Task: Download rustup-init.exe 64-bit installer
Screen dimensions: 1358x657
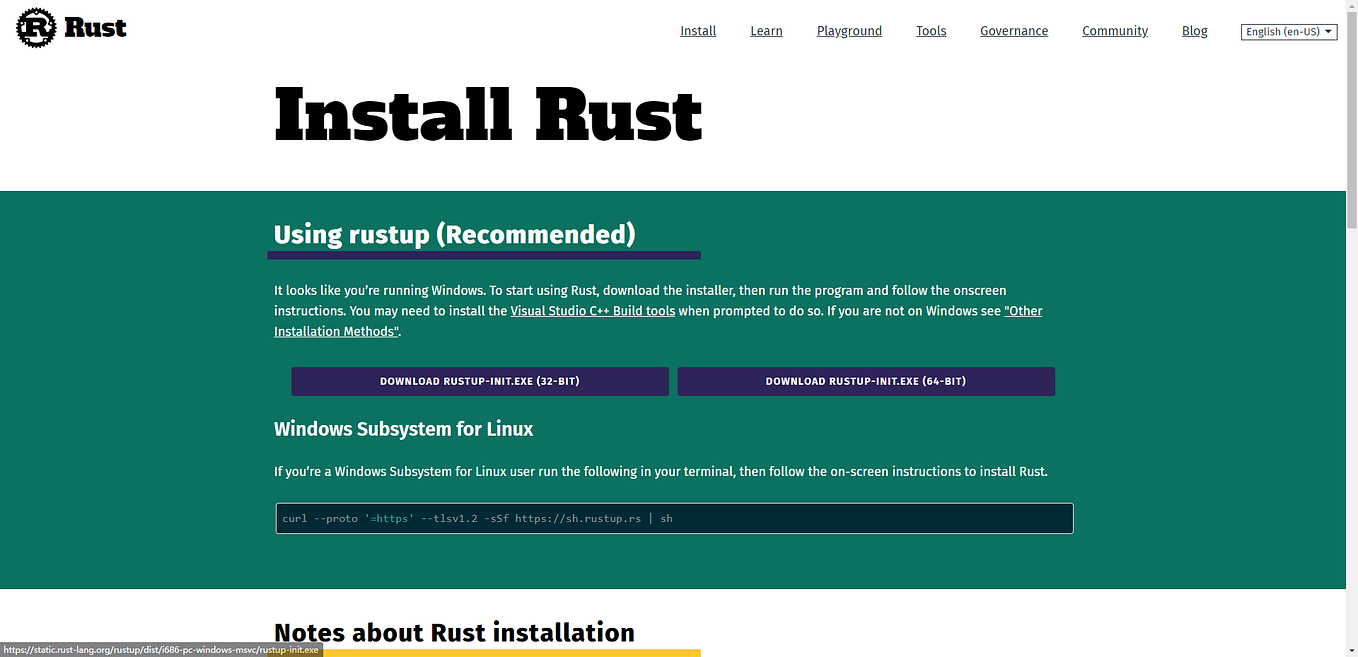Action: [x=866, y=381]
